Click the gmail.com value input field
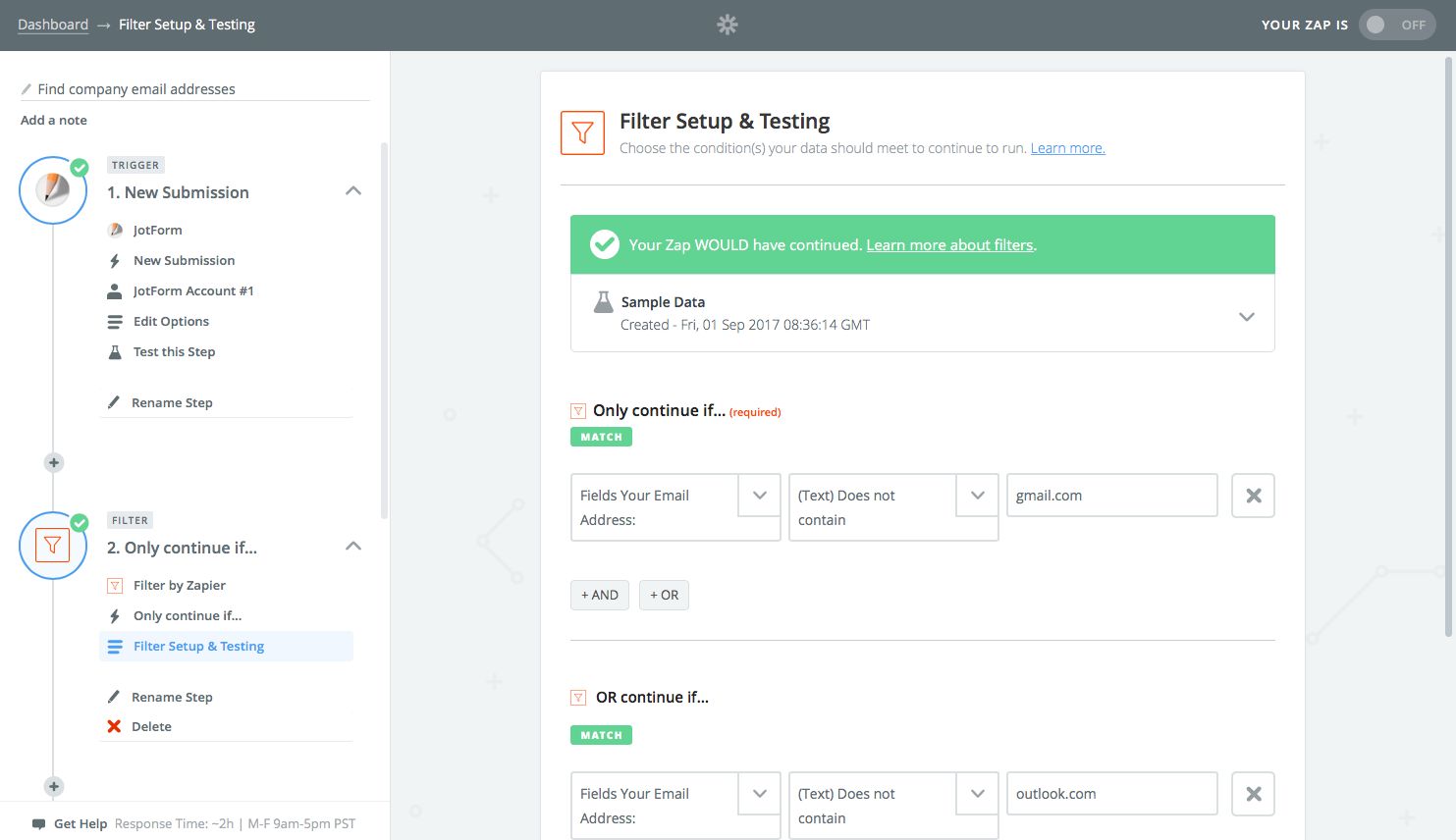This screenshot has height=840, width=1456. coord(1111,496)
